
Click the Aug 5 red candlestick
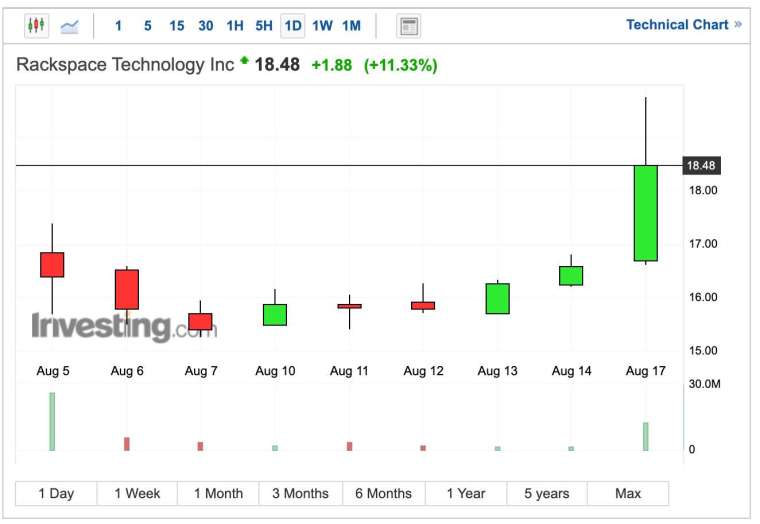pos(52,265)
